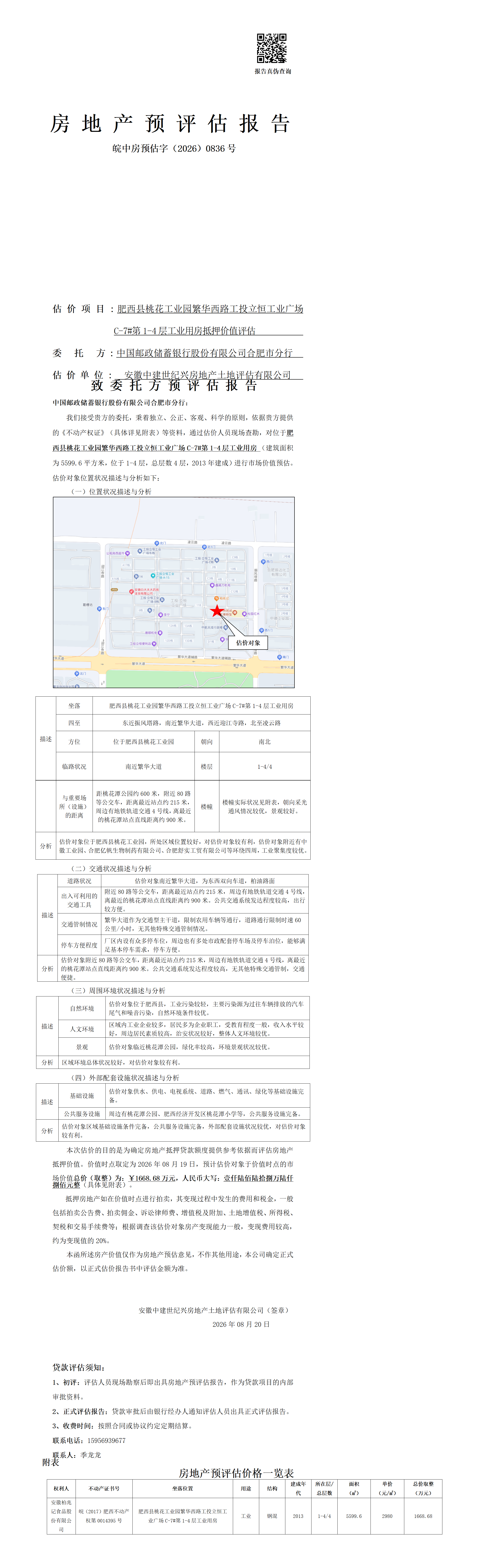
Task: Click the 钢混 structure cell
Action: (x=272, y=1516)
